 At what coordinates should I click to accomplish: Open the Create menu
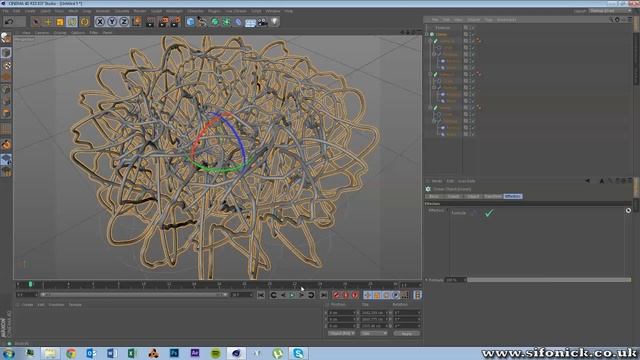point(30,11)
